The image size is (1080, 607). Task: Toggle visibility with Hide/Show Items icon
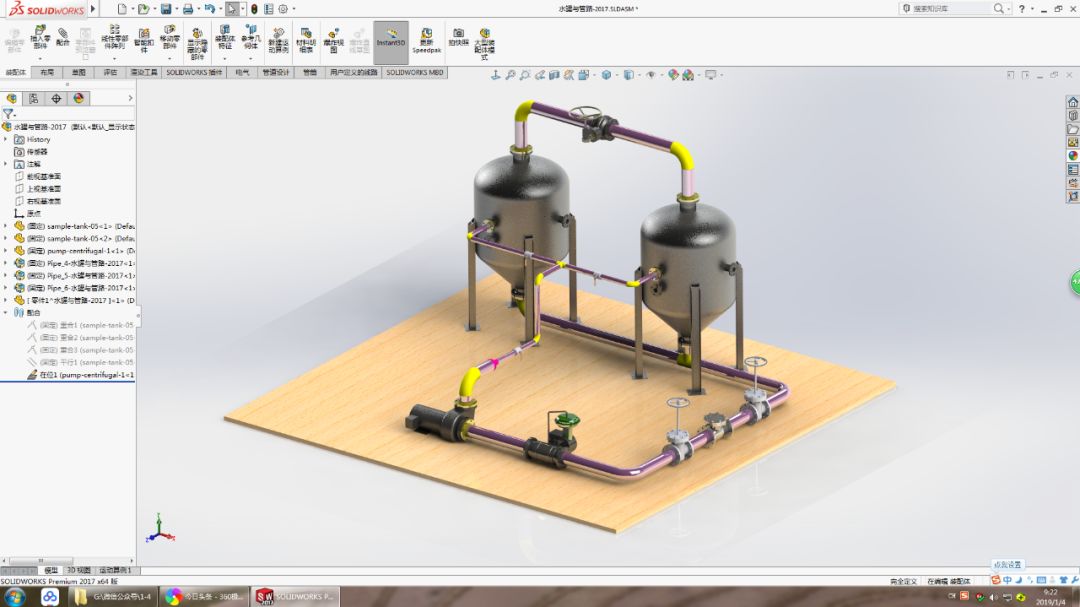click(x=651, y=74)
